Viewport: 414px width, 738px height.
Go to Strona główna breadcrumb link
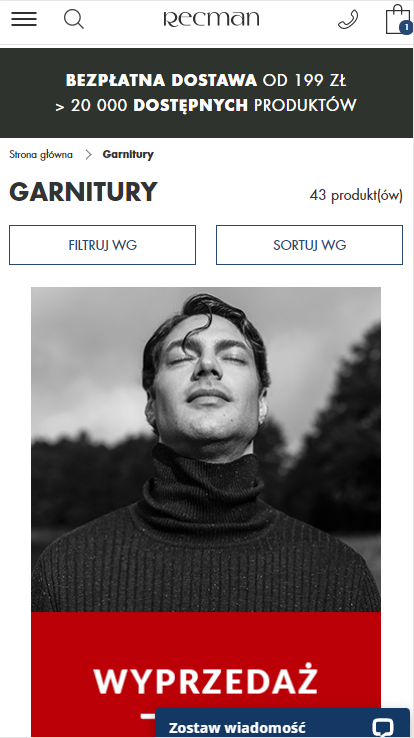41,154
